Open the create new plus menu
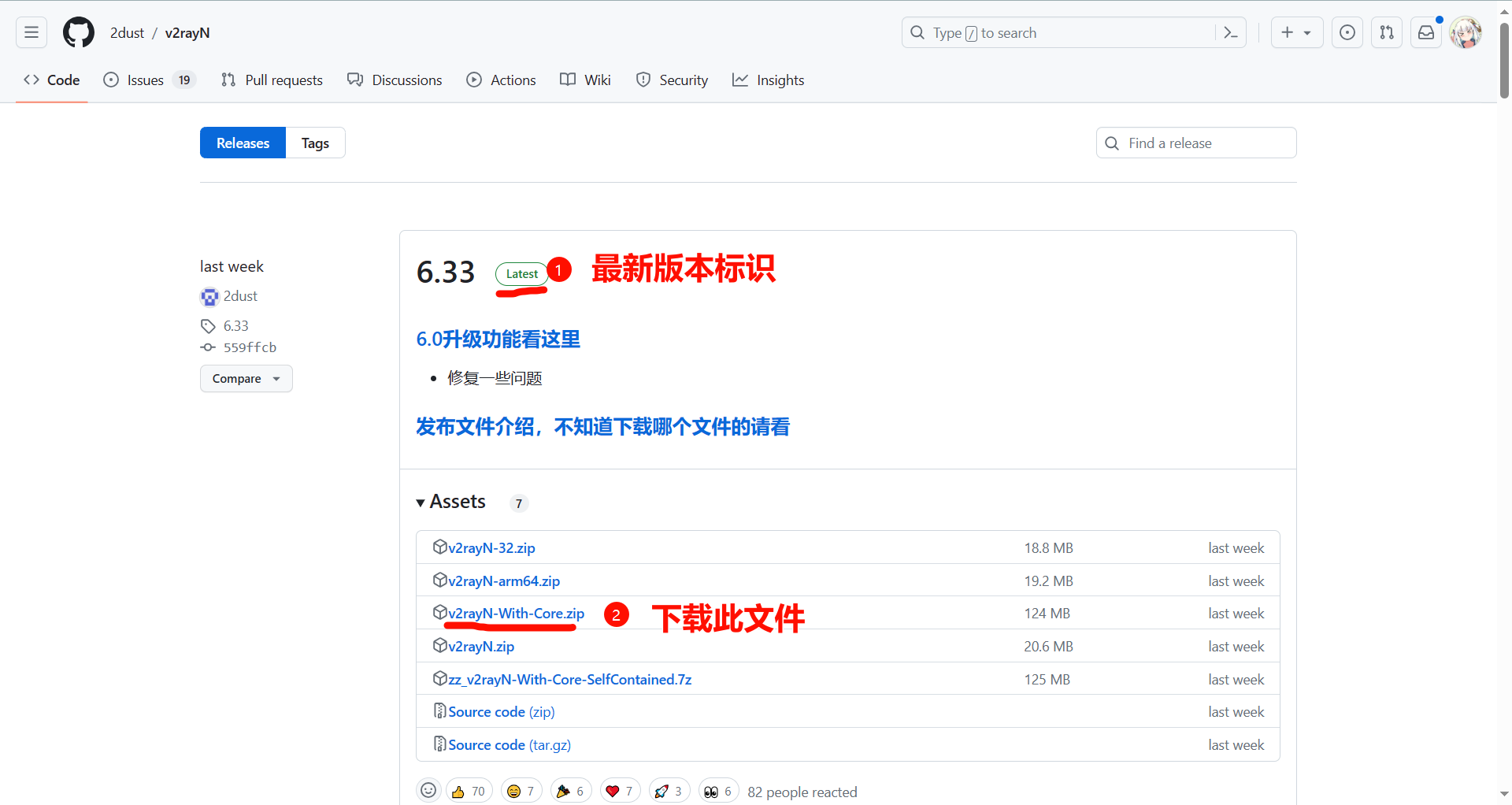Viewport: 1512px width, 805px height. [1296, 32]
